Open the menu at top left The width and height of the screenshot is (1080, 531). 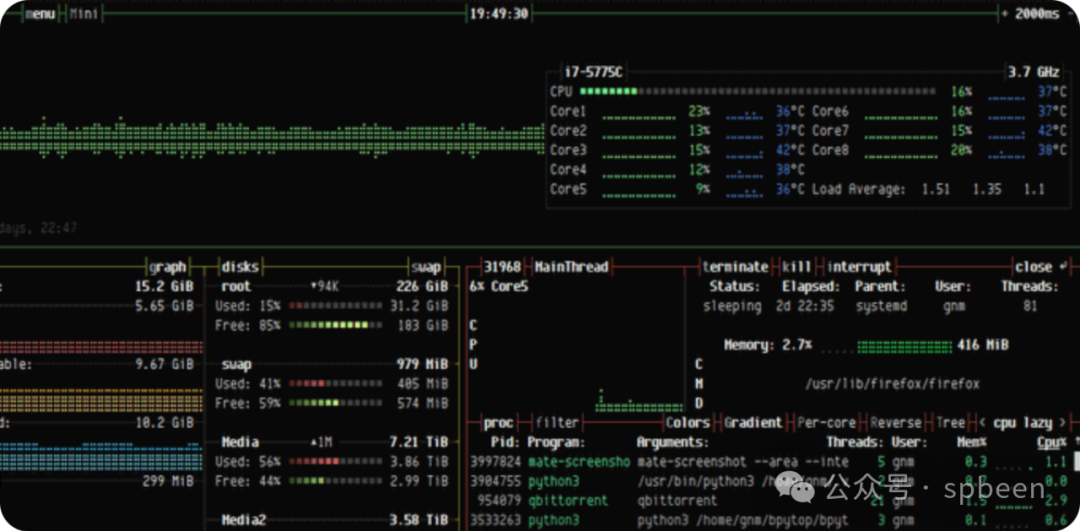coord(39,14)
